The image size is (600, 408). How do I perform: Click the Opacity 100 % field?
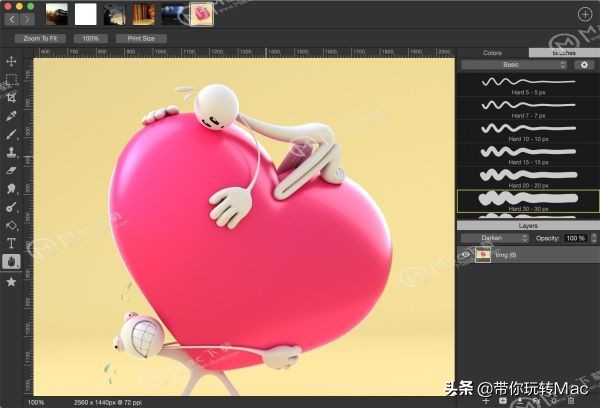point(576,238)
